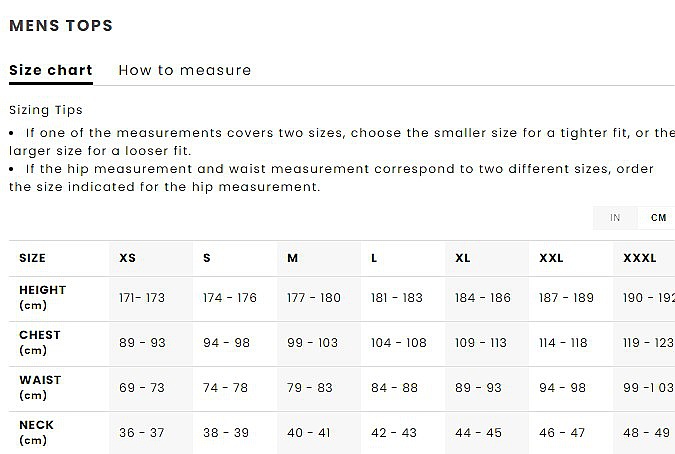The height and width of the screenshot is (454, 675).
Task: Select the XXL size column header
Action: [551, 258]
